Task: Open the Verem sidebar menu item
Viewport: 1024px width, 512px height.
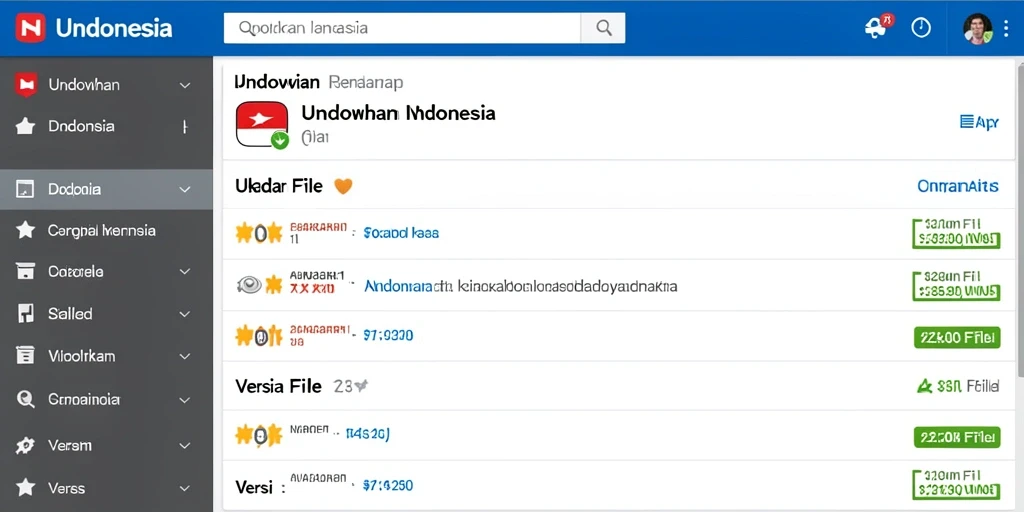Action: (x=106, y=446)
